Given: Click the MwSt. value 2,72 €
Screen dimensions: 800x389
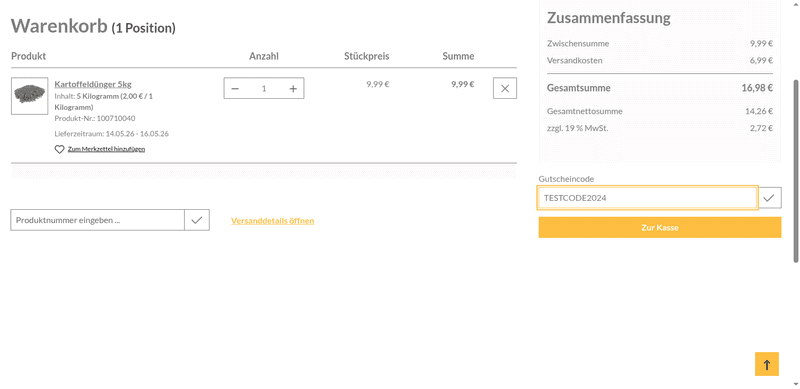Looking at the screenshot, I should click(761, 128).
